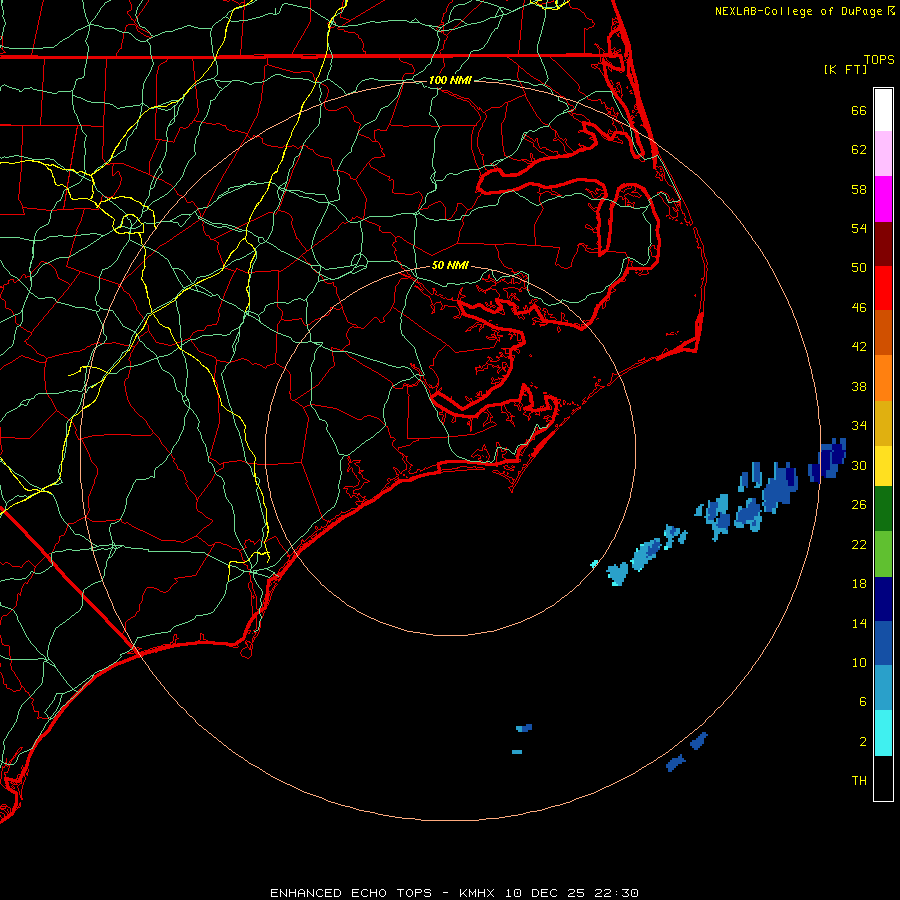
Task: Click the 18 value on the scale
Action: [x=859, y=584]
